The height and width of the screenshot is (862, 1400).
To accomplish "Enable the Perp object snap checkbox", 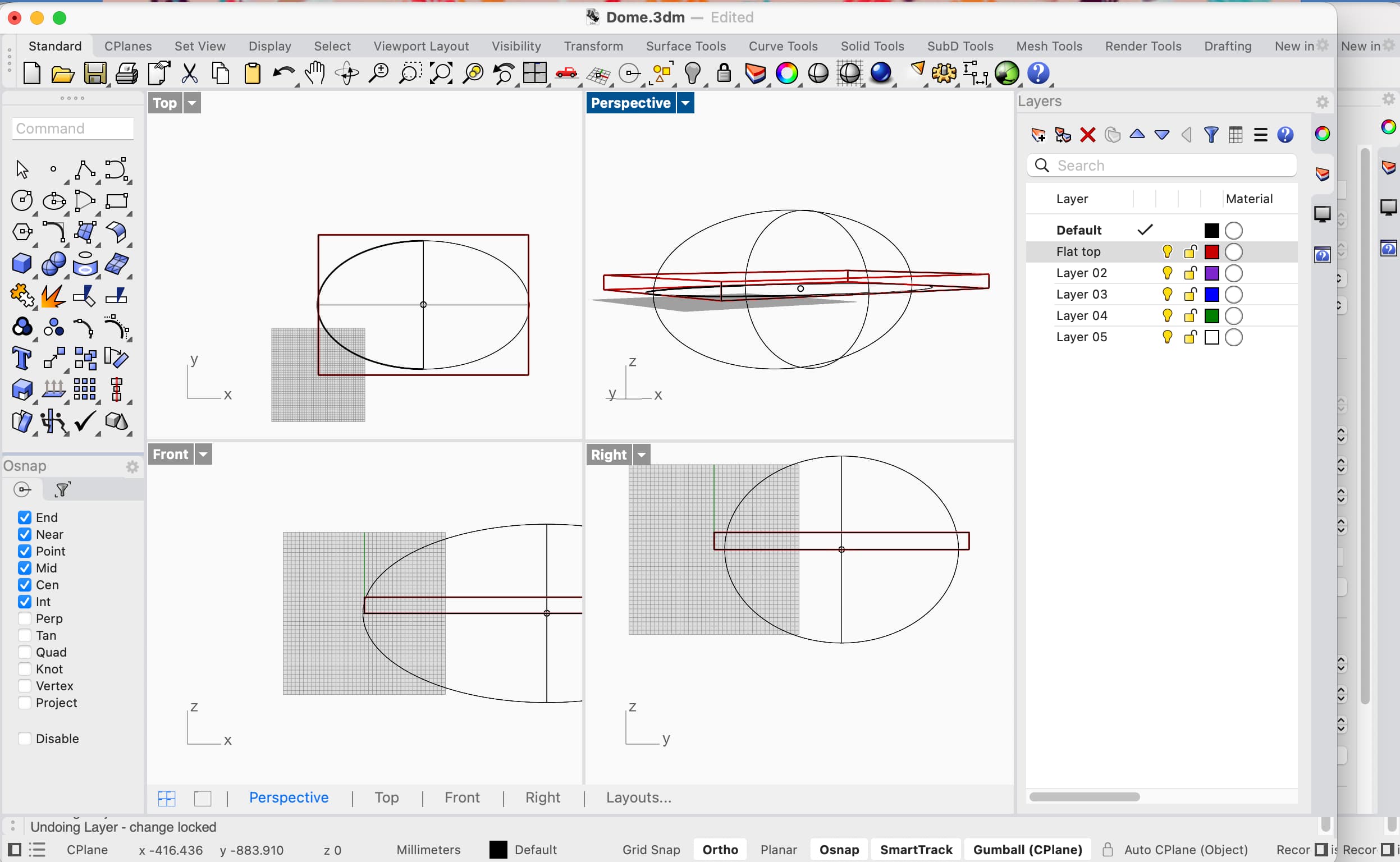I will (24, 618).
